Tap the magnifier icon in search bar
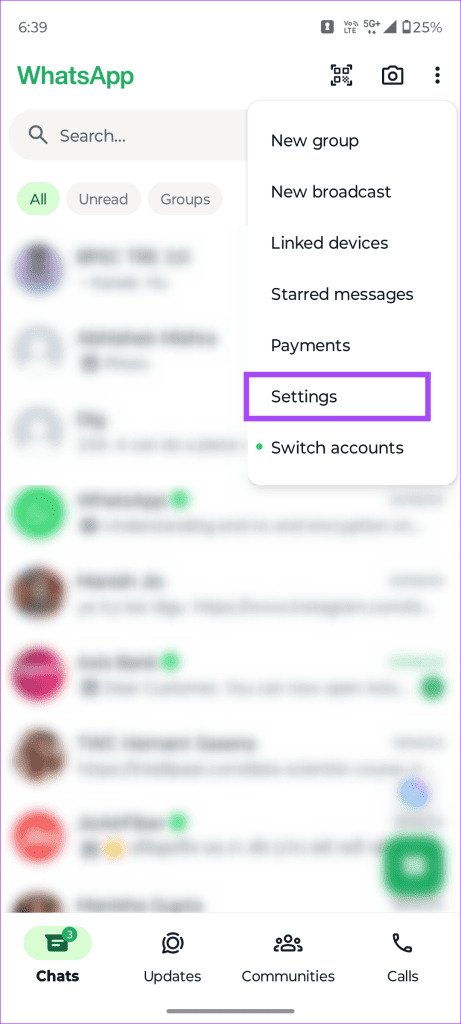Screen dimensions: 461x1024 (x=38, y=135)
